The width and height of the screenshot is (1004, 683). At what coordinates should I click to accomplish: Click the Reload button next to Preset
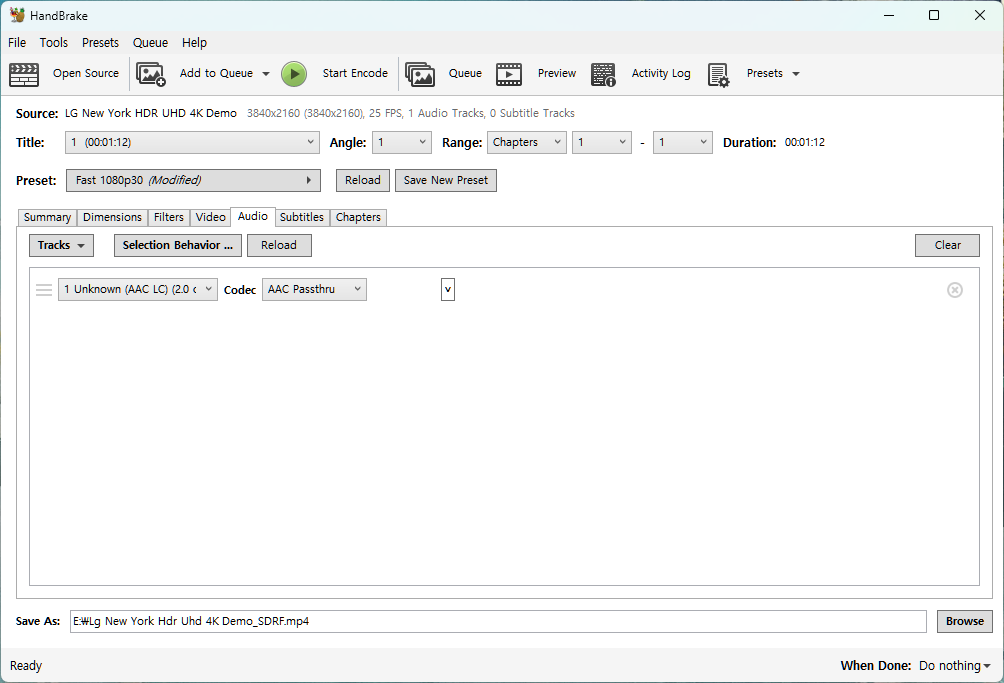coord(363,181)
